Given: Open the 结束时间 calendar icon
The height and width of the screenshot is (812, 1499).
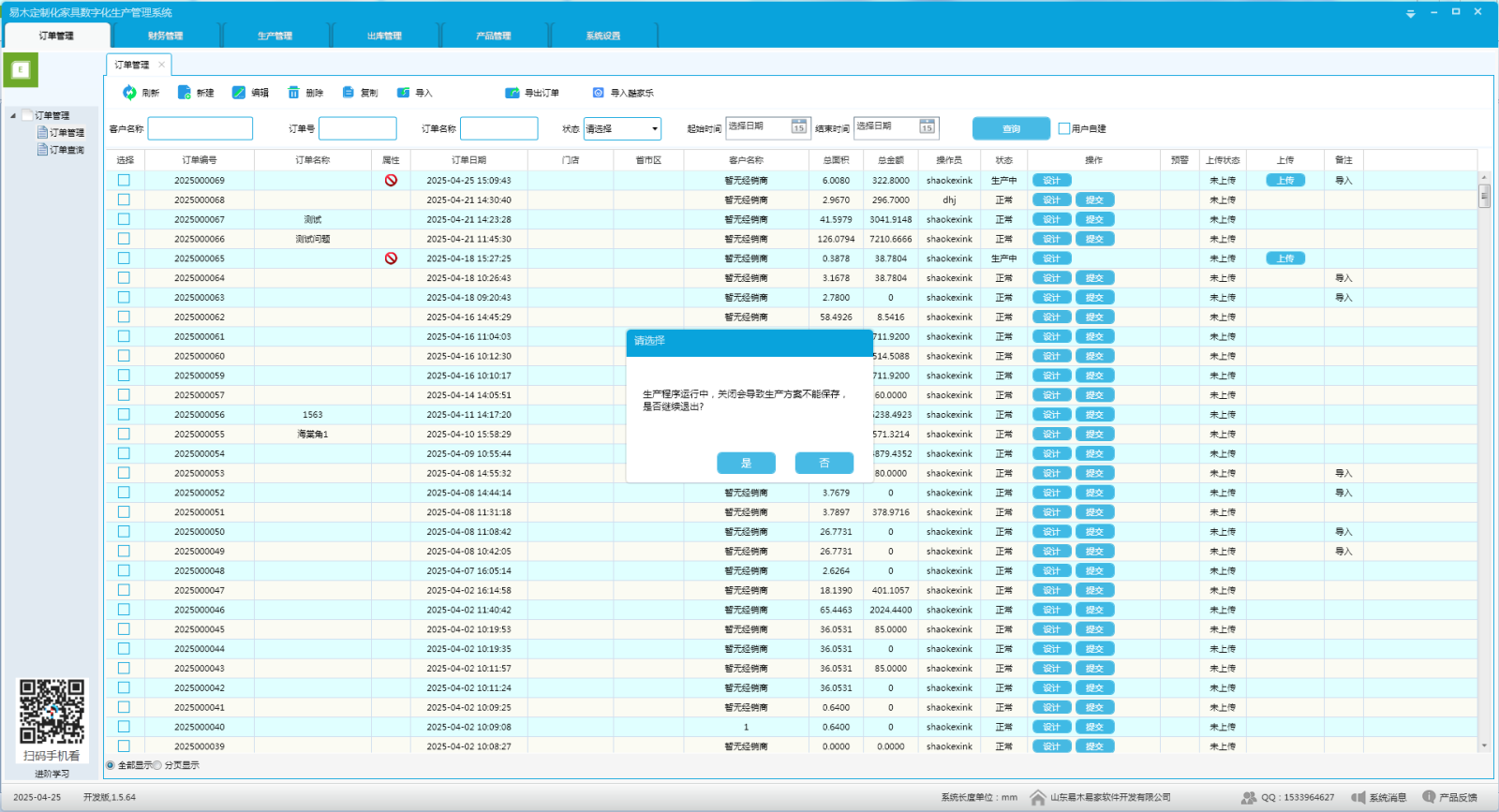Looking at the screenshot, I should [x=928, y=126].
